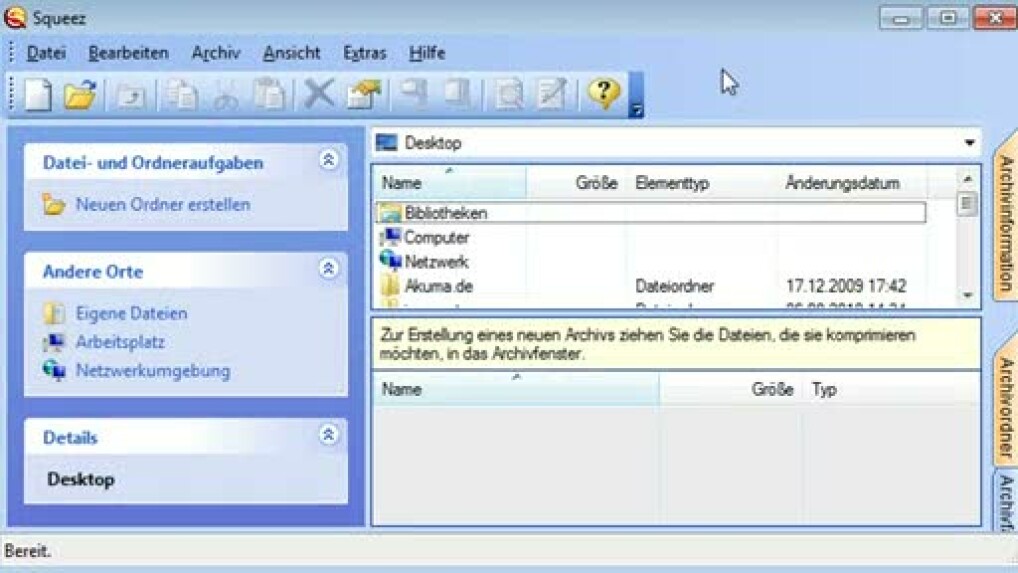
Task: Open the Netzwerkumgebung link
Action: tap(152, 371)
